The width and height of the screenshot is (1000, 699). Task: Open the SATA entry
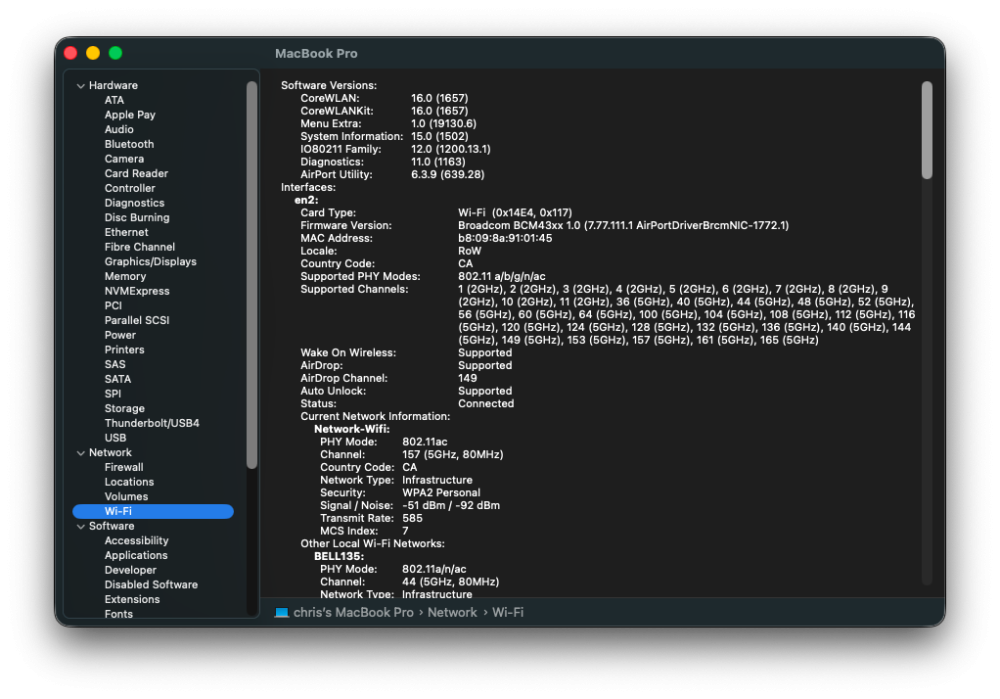117,379
